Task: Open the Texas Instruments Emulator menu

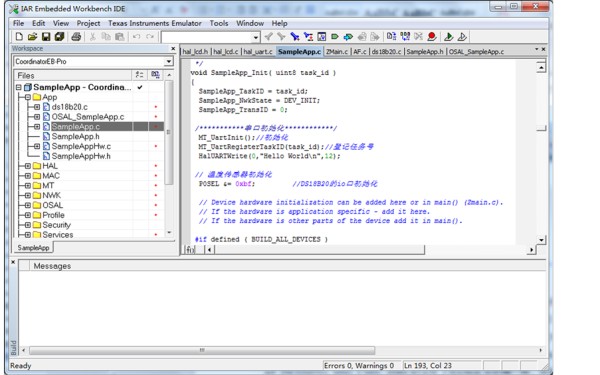Action: coord(155,23)
